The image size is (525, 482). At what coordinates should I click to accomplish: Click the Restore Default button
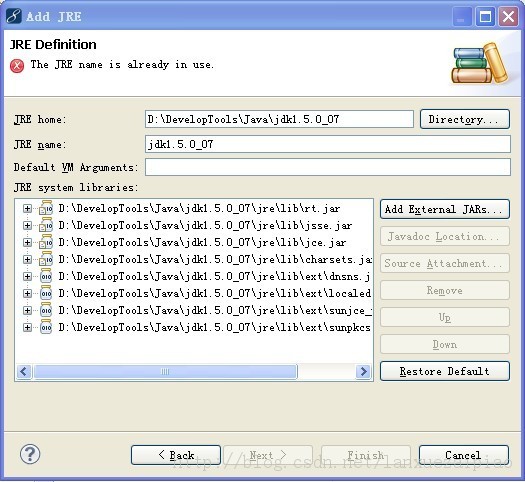click(x=445, y=371)
